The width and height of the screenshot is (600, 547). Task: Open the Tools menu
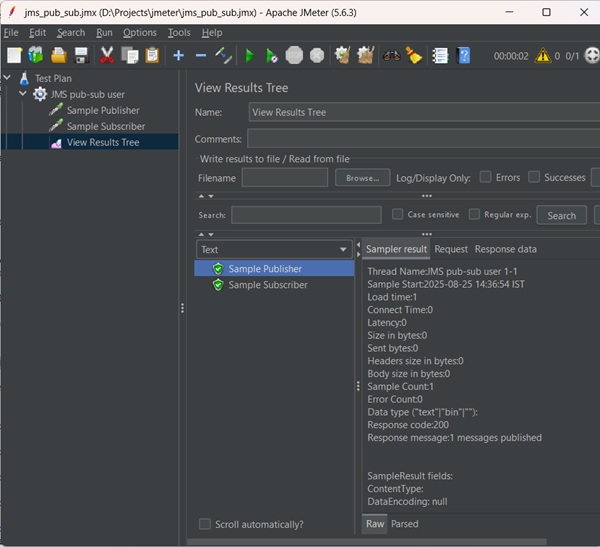[x=179, y=33]
